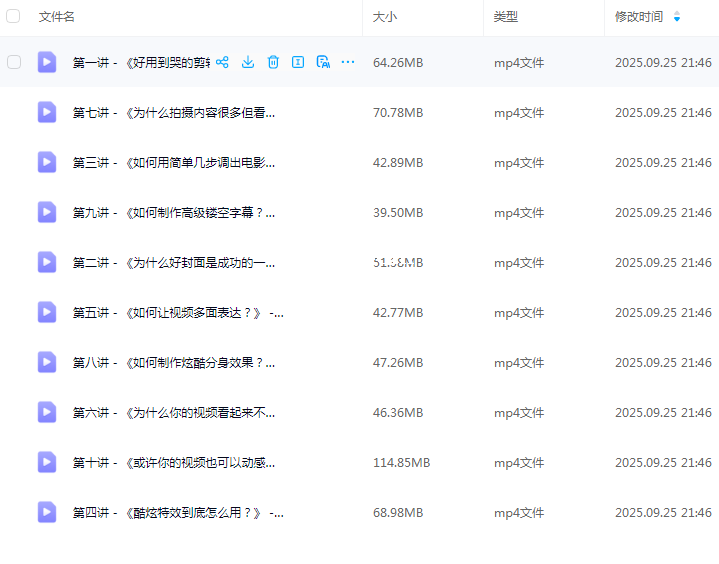
Task: Open the 第八讲 炫酷分身效果 video
Action: click(173, 362)
